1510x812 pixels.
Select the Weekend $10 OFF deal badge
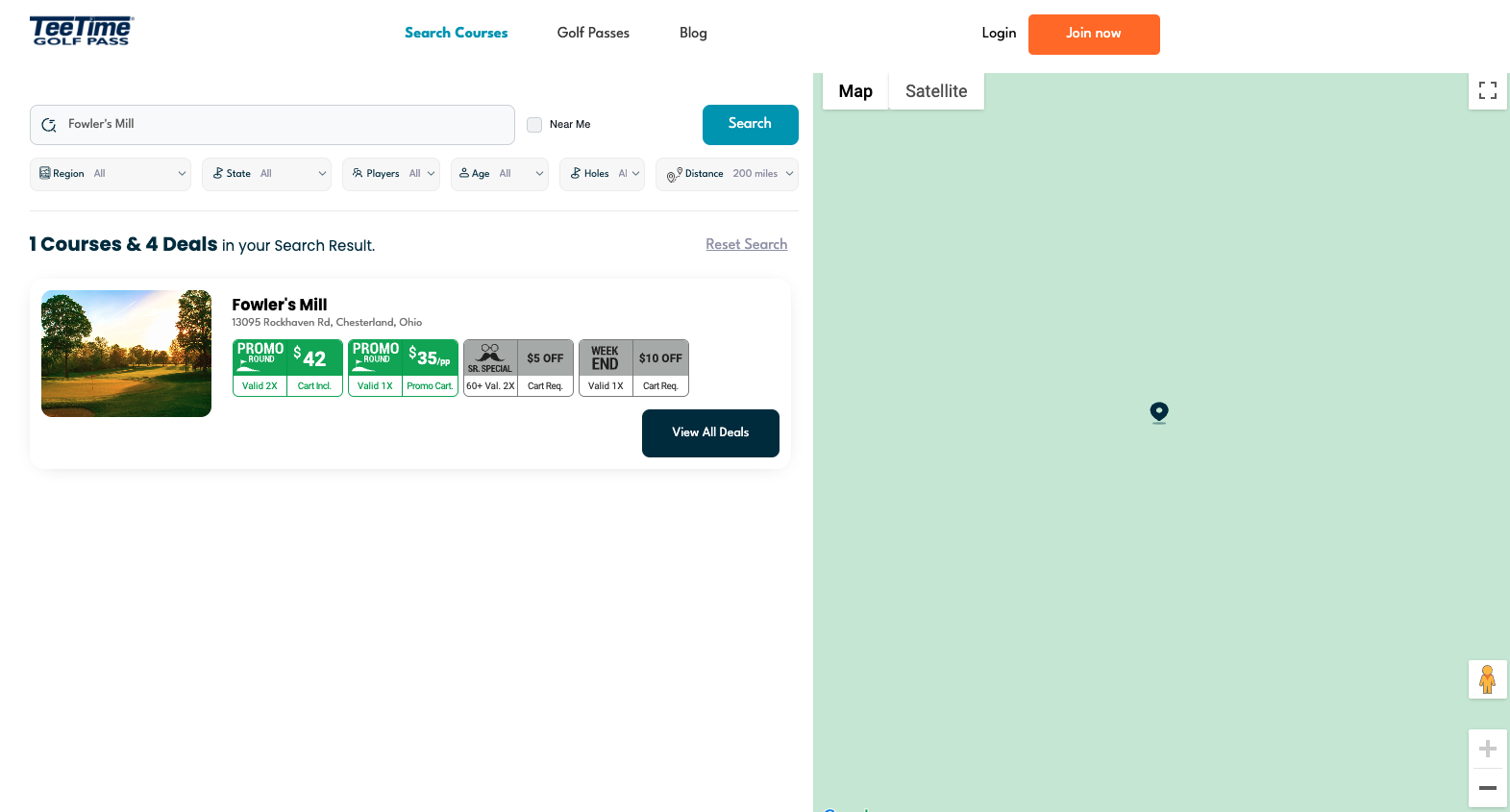coord(633,368)
